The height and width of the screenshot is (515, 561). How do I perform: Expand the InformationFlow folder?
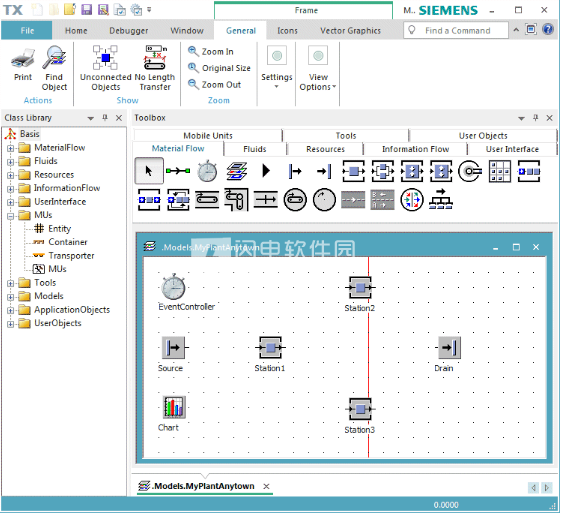[10, 189]
